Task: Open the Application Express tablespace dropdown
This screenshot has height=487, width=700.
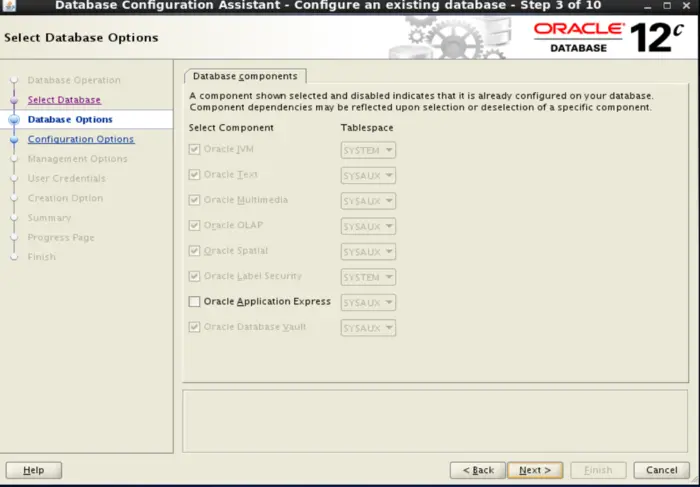Action: (x=368, y=303)
